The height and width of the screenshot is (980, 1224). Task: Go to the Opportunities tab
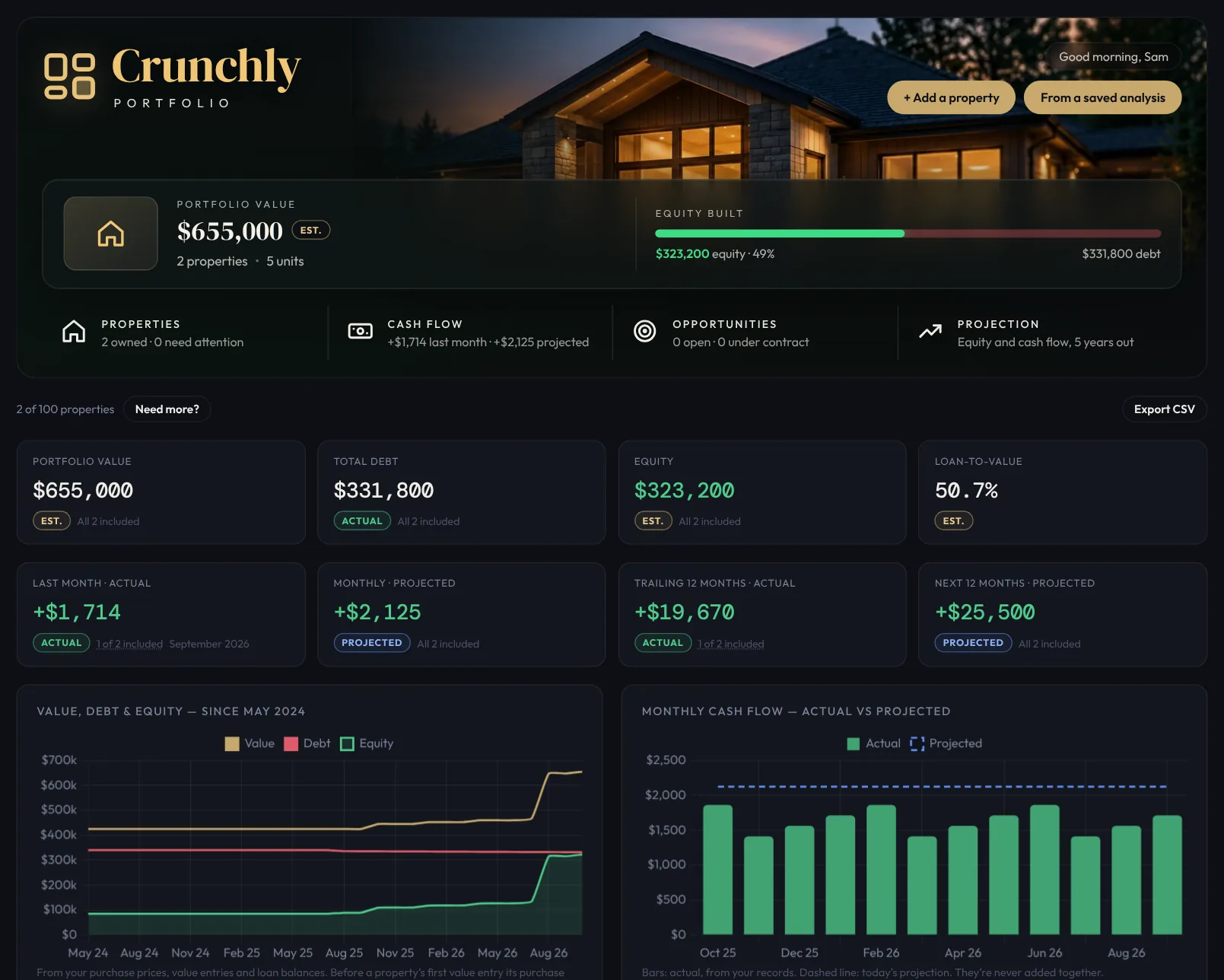755,333
